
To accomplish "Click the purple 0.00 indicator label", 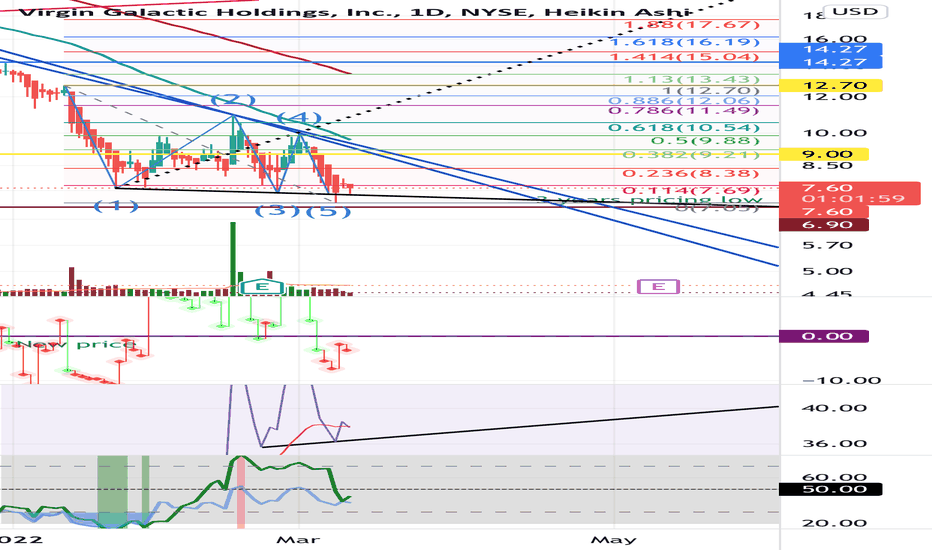I will [x=823, y=337].
